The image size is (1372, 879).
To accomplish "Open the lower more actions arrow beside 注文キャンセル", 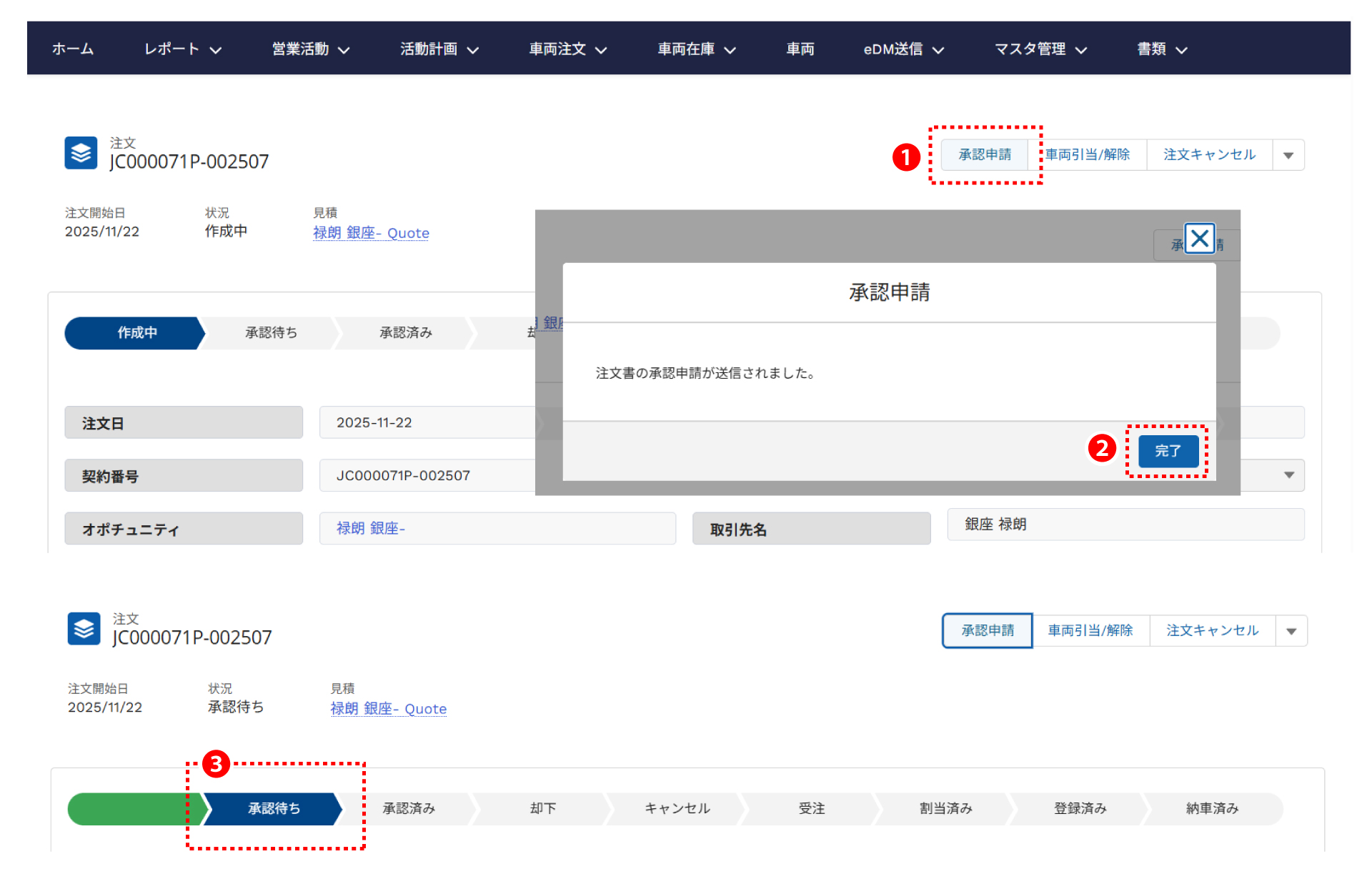I will [x=1291, y=631].
